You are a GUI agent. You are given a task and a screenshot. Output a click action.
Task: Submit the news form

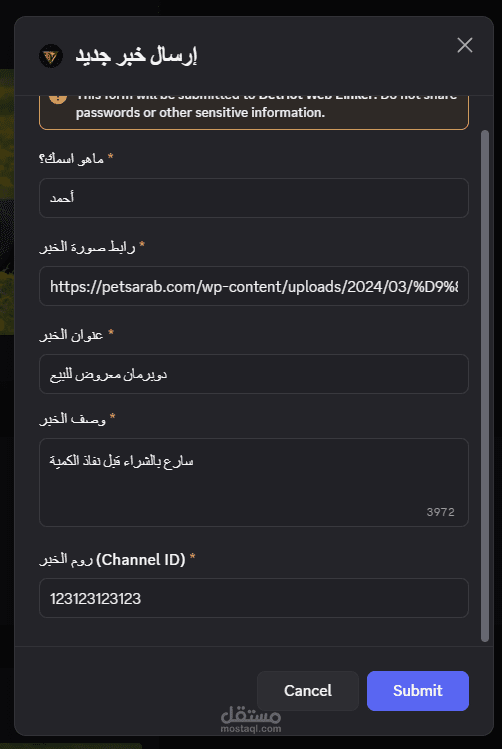pyautogui.click(x=418, y=691)
